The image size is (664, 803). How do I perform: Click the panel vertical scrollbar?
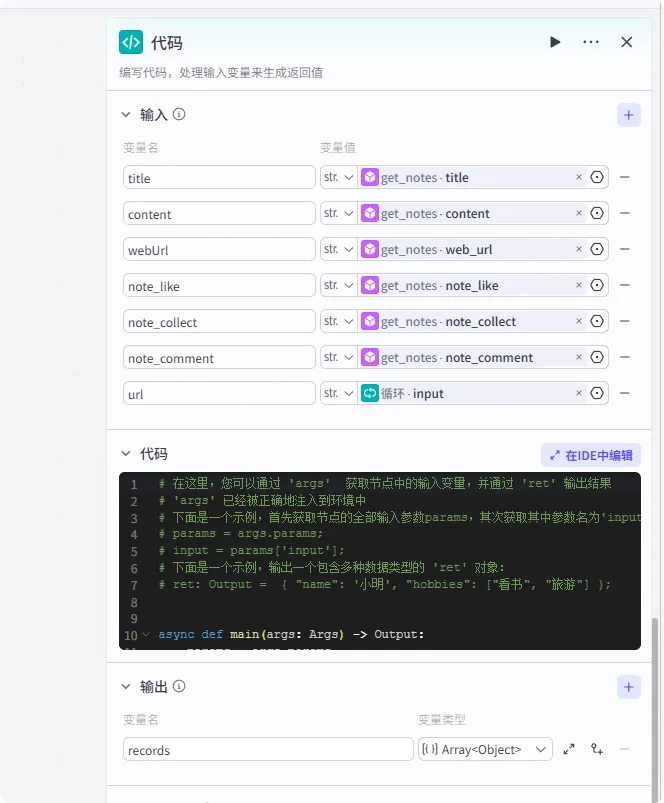654,709
